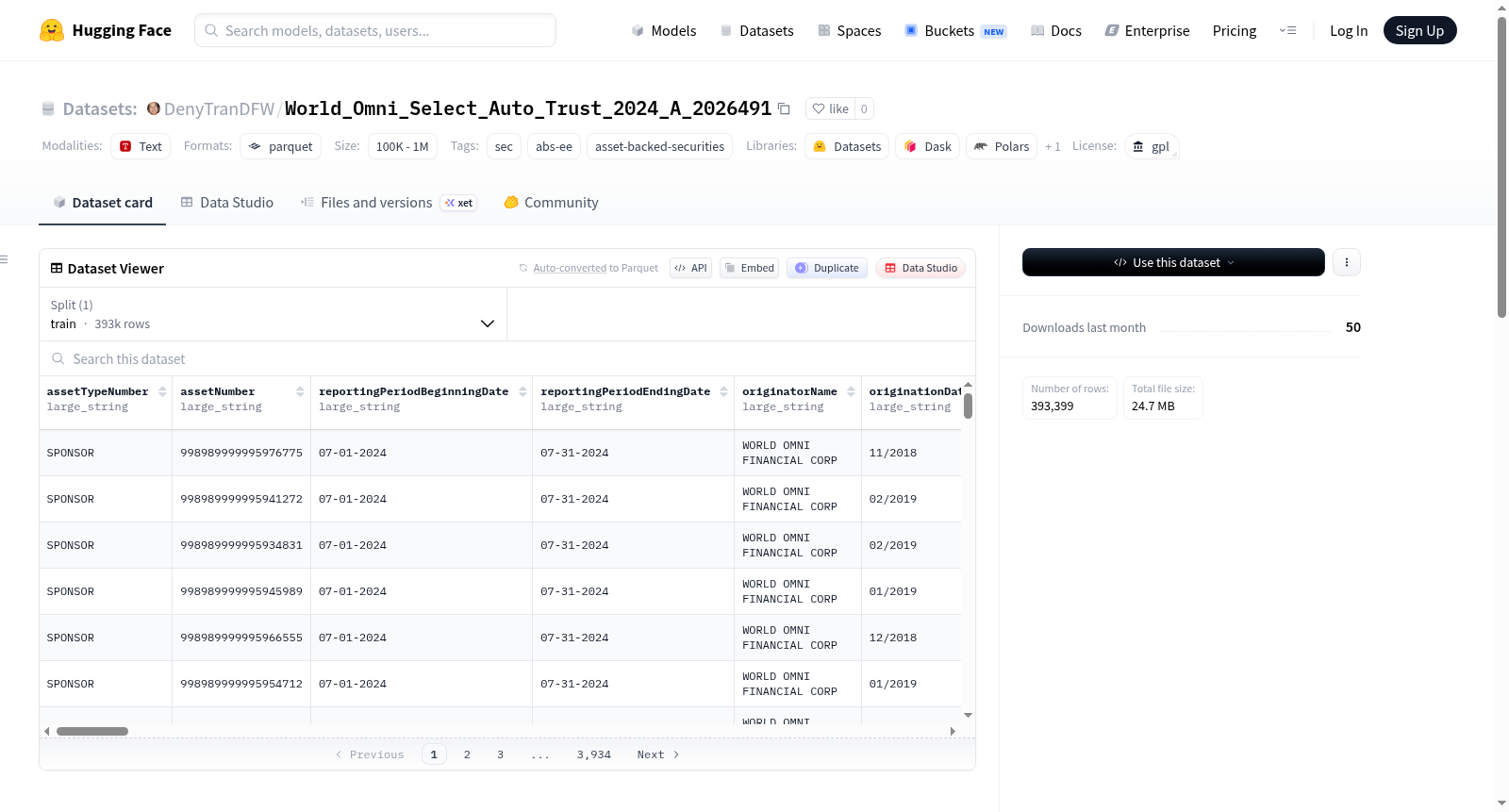Duplicate this dataset viewer
This screenshot has width=1509, height=812.
click(x=827, y=268)
